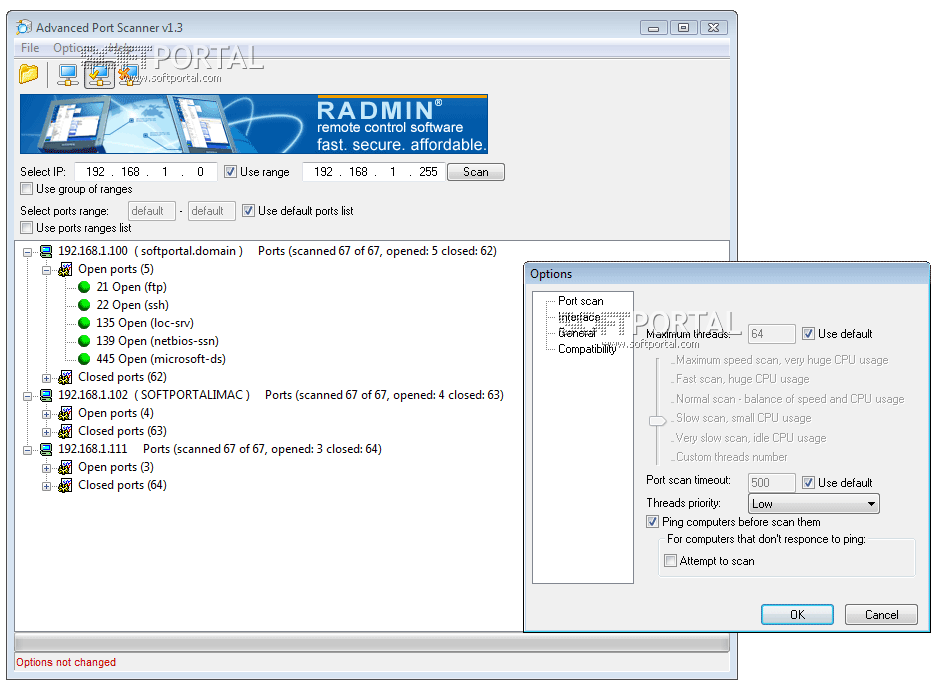Click the second default ports range field
Screen dimensions: 941x691
211,211
